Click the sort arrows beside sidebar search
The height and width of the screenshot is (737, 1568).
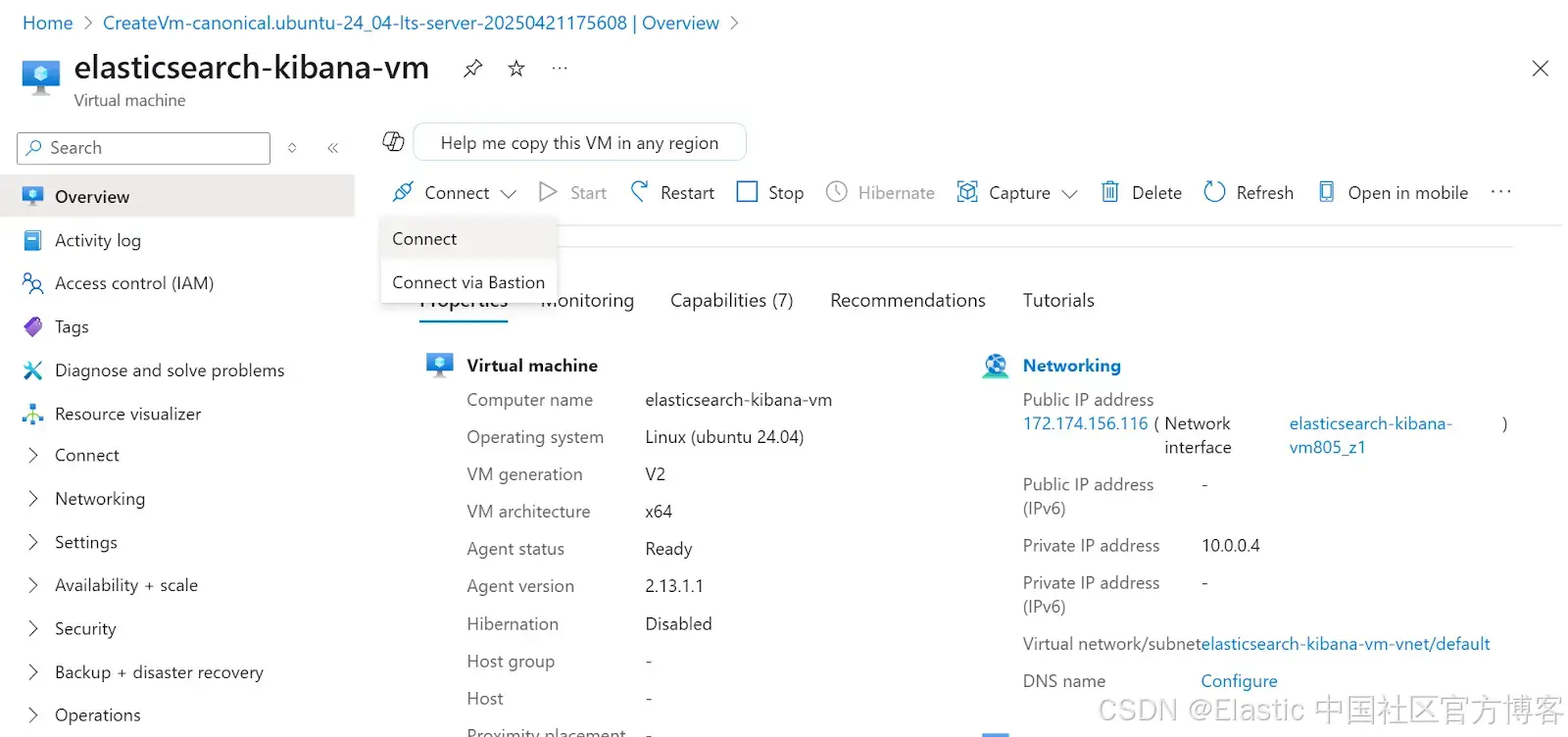[292, 148]
